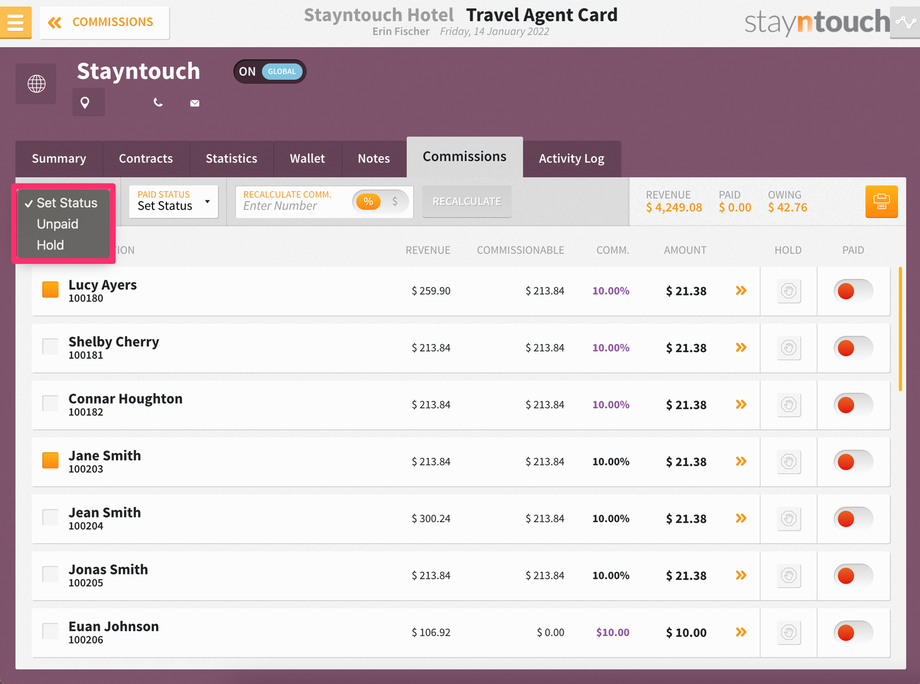
Task: Open the hamburger main menu
Action: (x=15, y=22)
